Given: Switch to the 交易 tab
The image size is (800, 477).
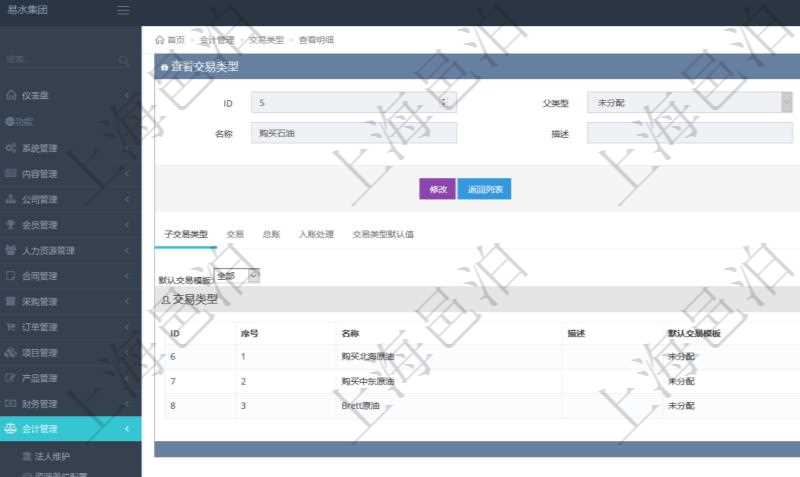Looking at the screenshot, I should (x=235, y=234).
